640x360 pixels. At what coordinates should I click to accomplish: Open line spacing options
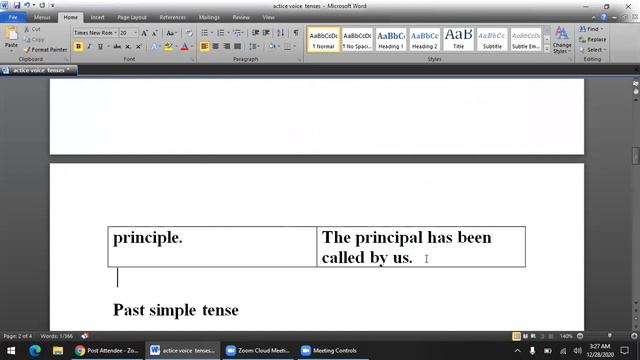[x=254, y=47]
